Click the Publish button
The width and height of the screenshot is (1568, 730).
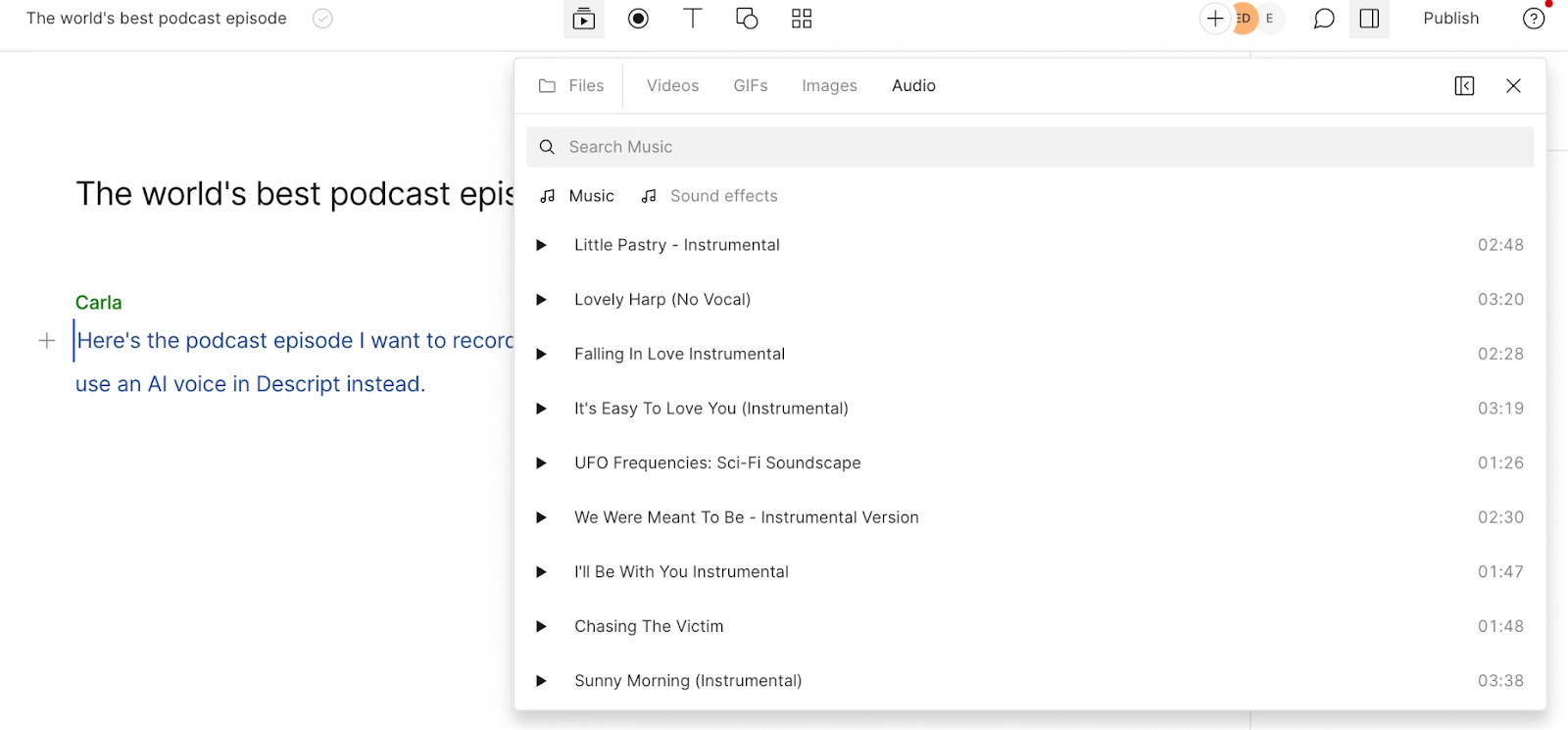point(1450,19)
